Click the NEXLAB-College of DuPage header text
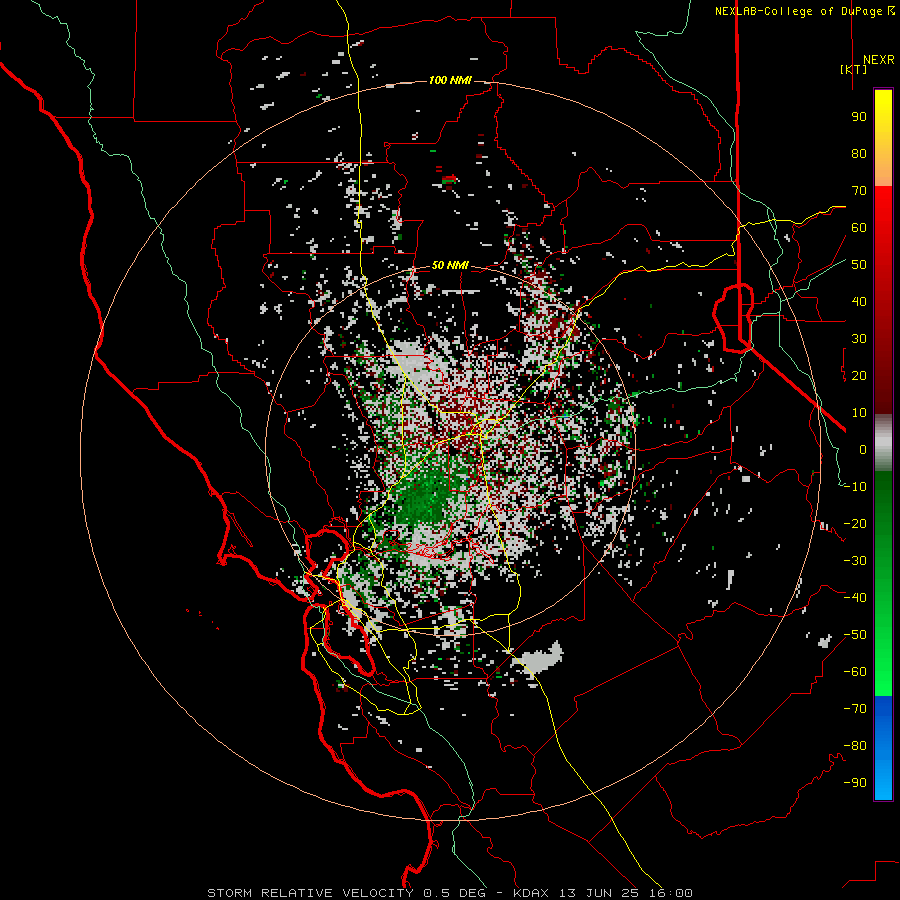Image resolution: width=900 pixels, height=900 pixels. pyautogui.click(x=804, y=11)
